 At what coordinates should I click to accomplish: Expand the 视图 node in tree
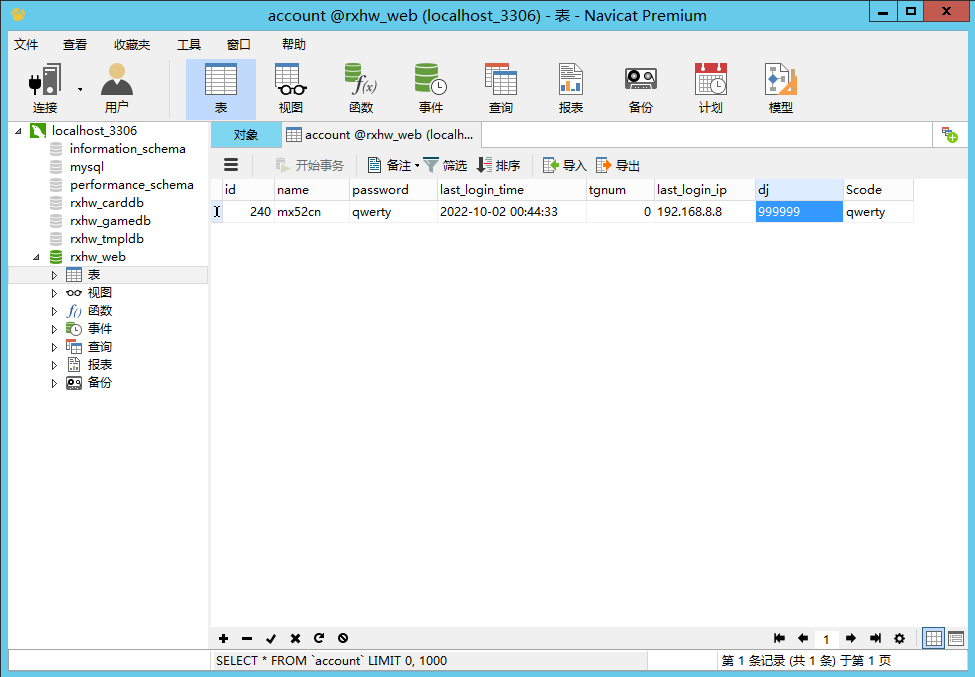coord(55,293)
